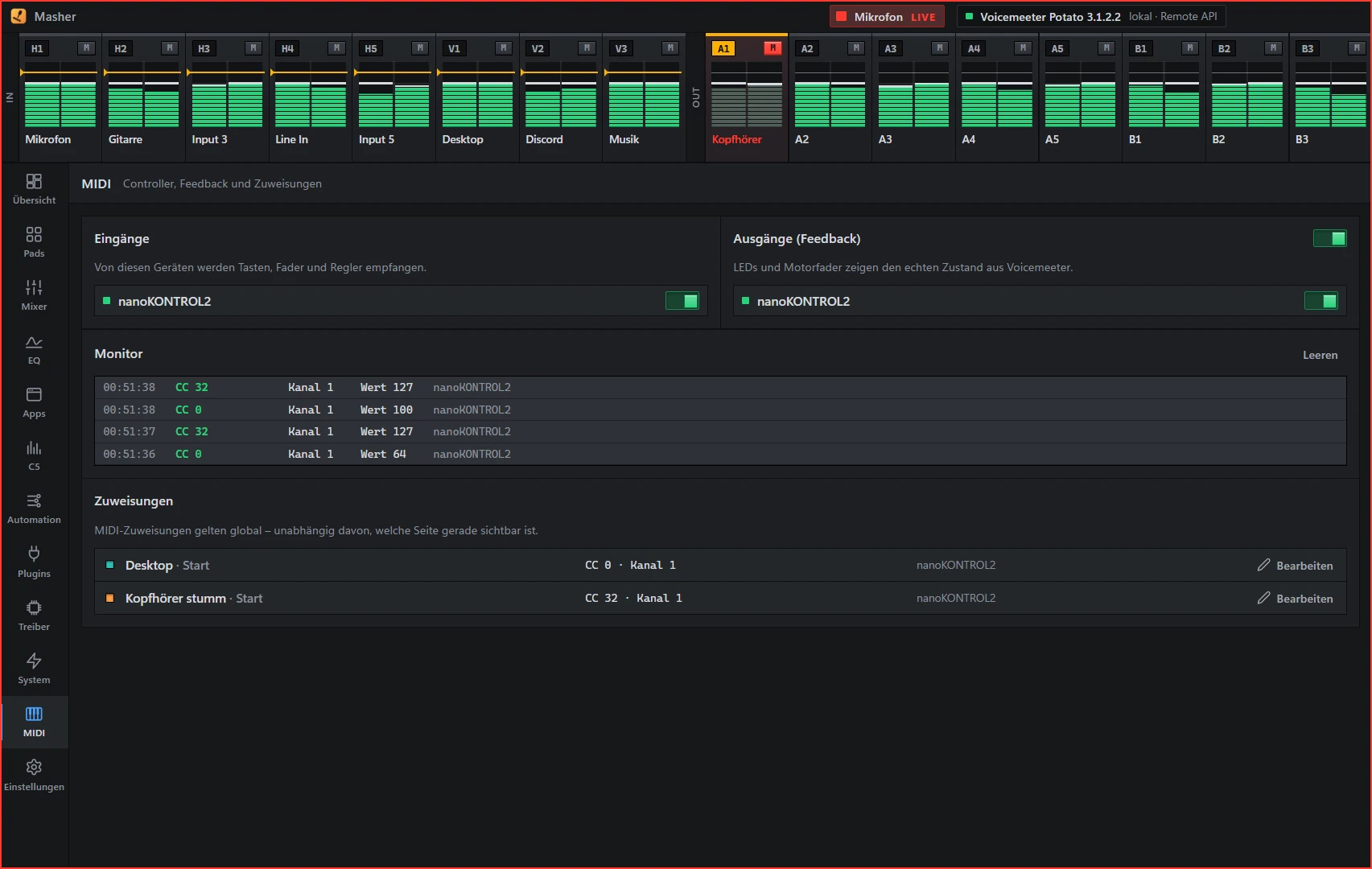Click the 'Kopfhörer stumm · Start' assignment

(720, 599)
